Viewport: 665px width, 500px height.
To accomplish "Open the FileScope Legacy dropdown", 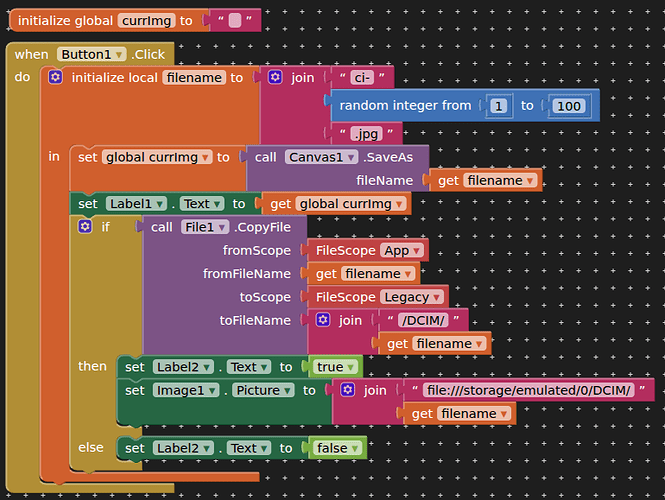I will pos(436,297).
